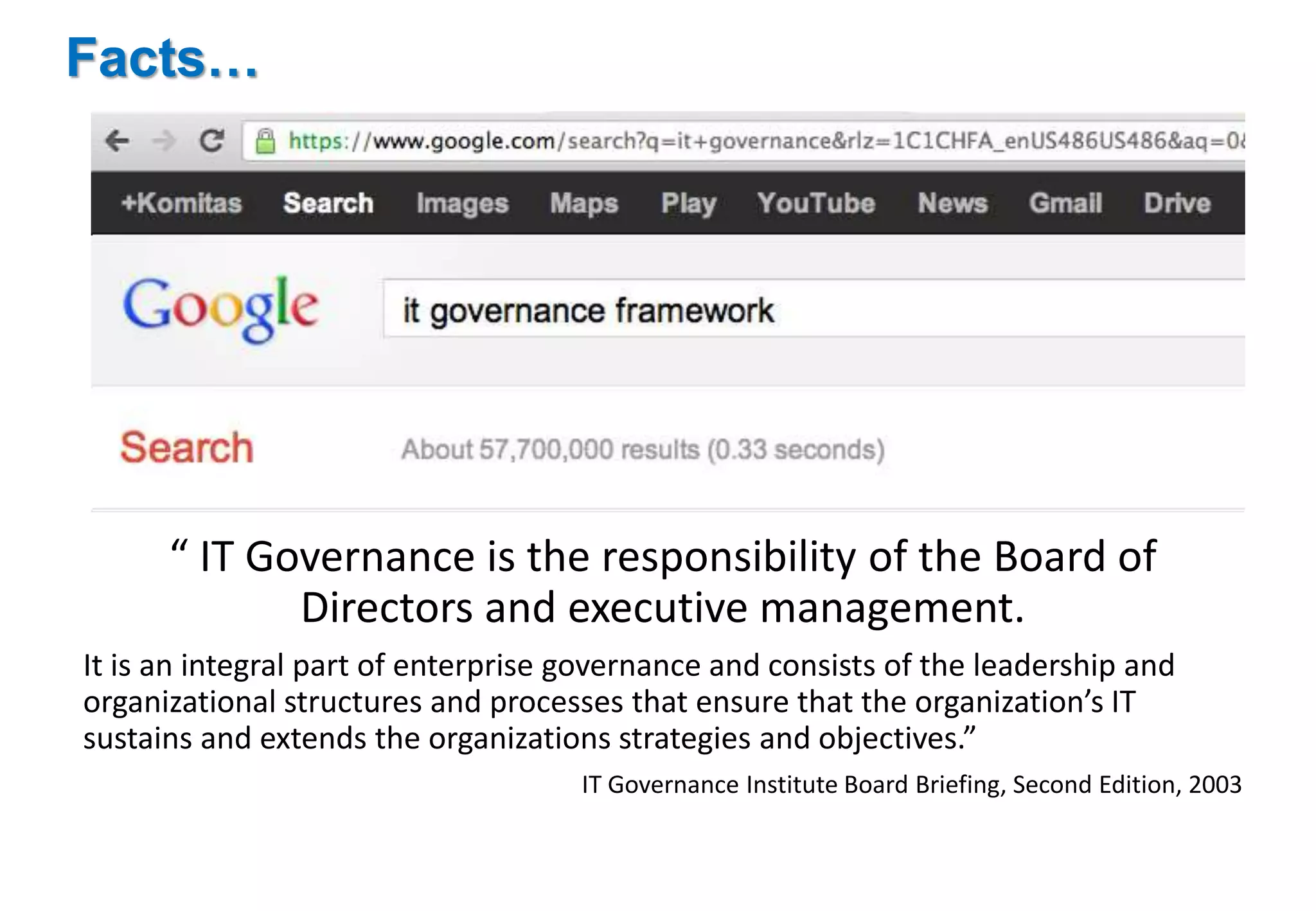
Task: Reload the page with refresh icon
Action: pos(211,140)
